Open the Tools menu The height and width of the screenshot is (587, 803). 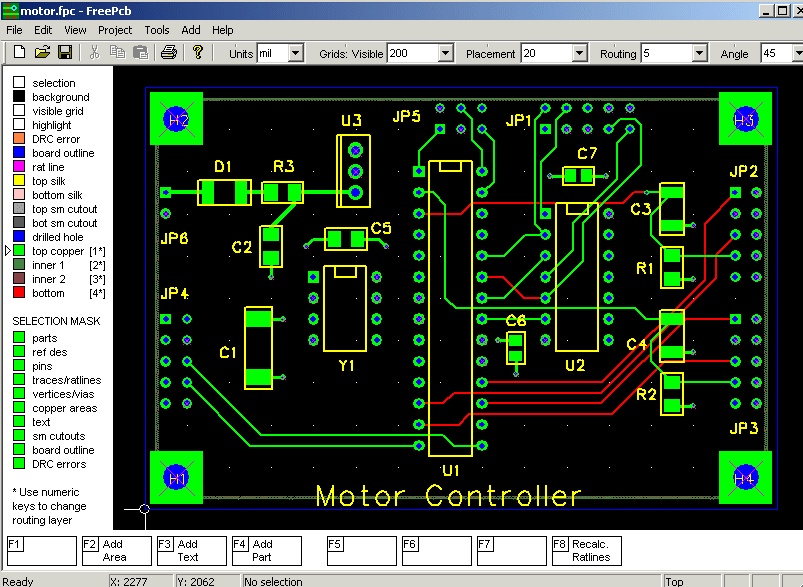pos(156,30)
